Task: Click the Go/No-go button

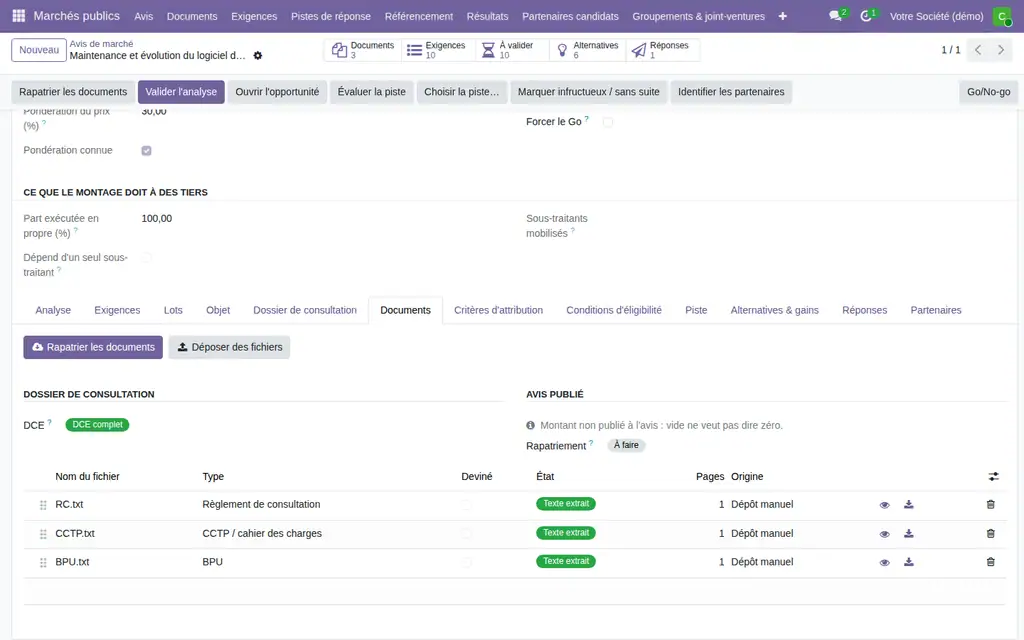Action: click(988, 92)
